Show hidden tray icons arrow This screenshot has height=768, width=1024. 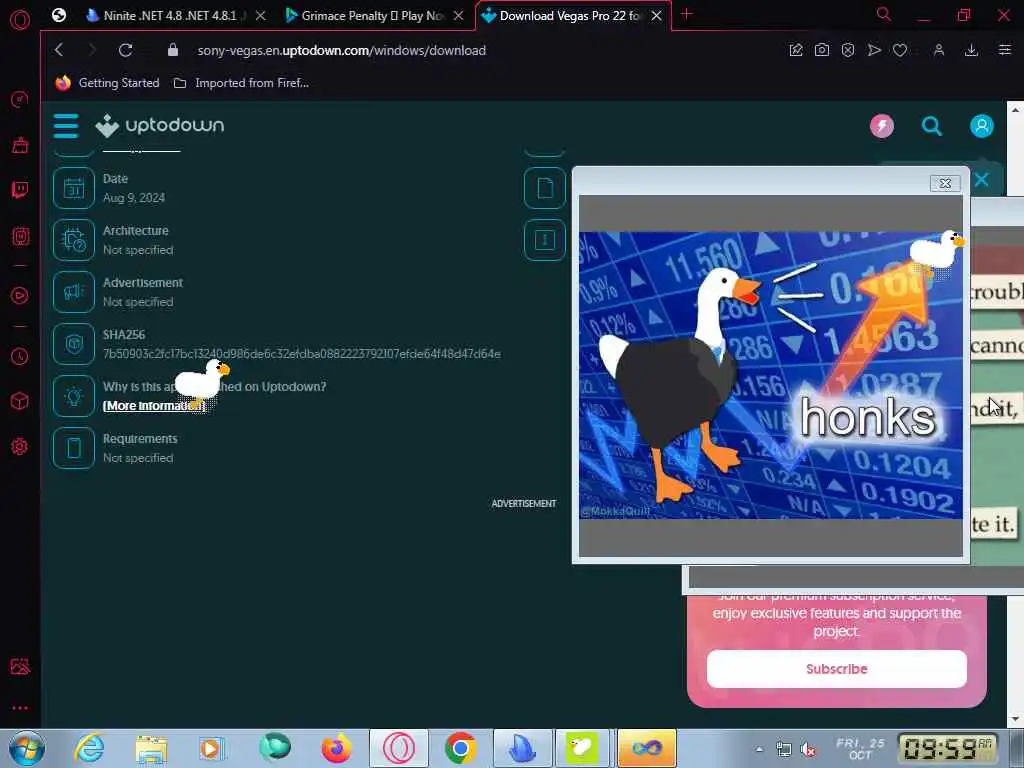(x=759, y=749)
